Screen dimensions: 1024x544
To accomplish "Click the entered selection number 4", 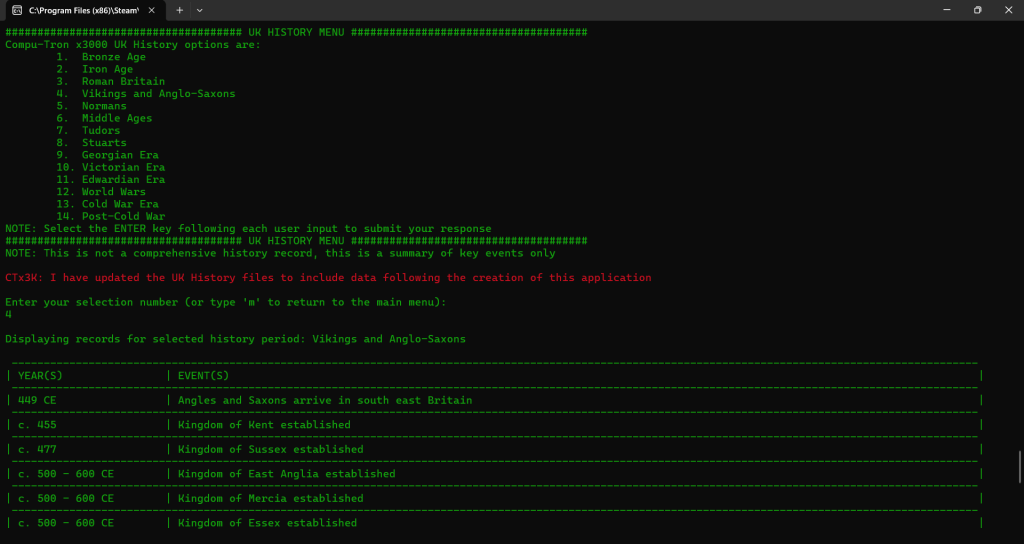I will 9,314.
